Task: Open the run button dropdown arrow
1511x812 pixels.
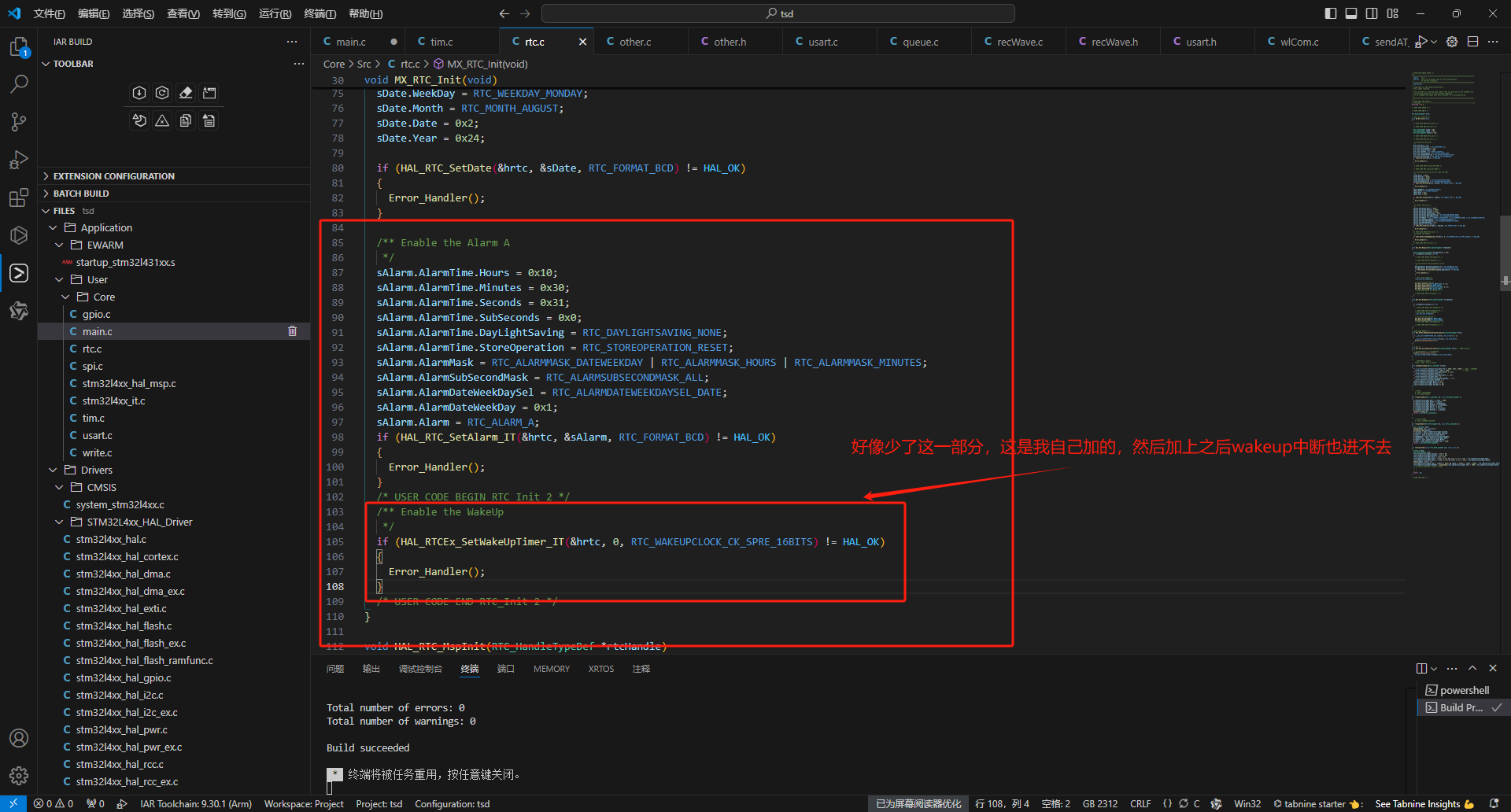Action: tap(1434, 42)
